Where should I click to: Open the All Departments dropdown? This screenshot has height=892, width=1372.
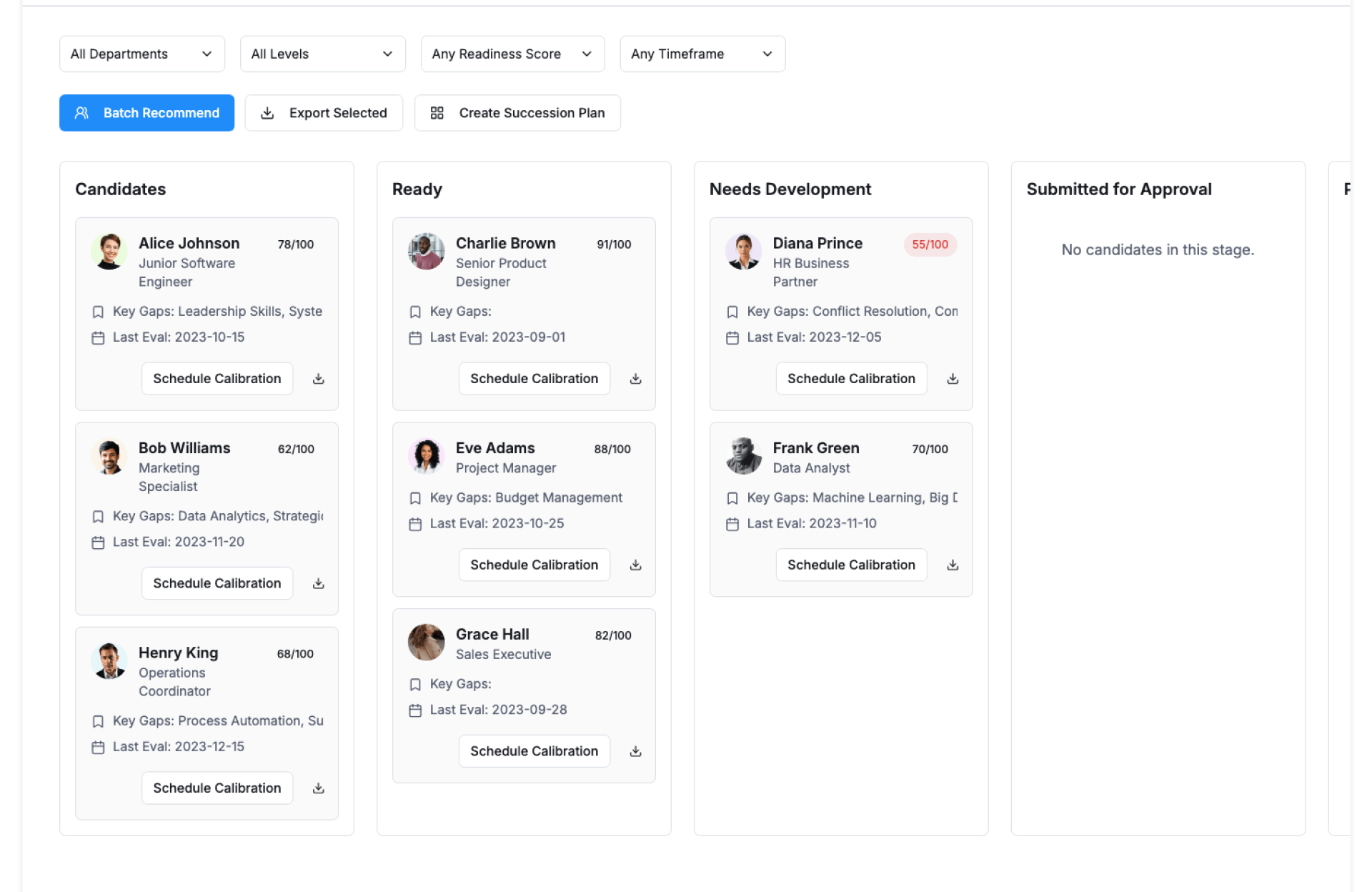[x=141, y=54]
